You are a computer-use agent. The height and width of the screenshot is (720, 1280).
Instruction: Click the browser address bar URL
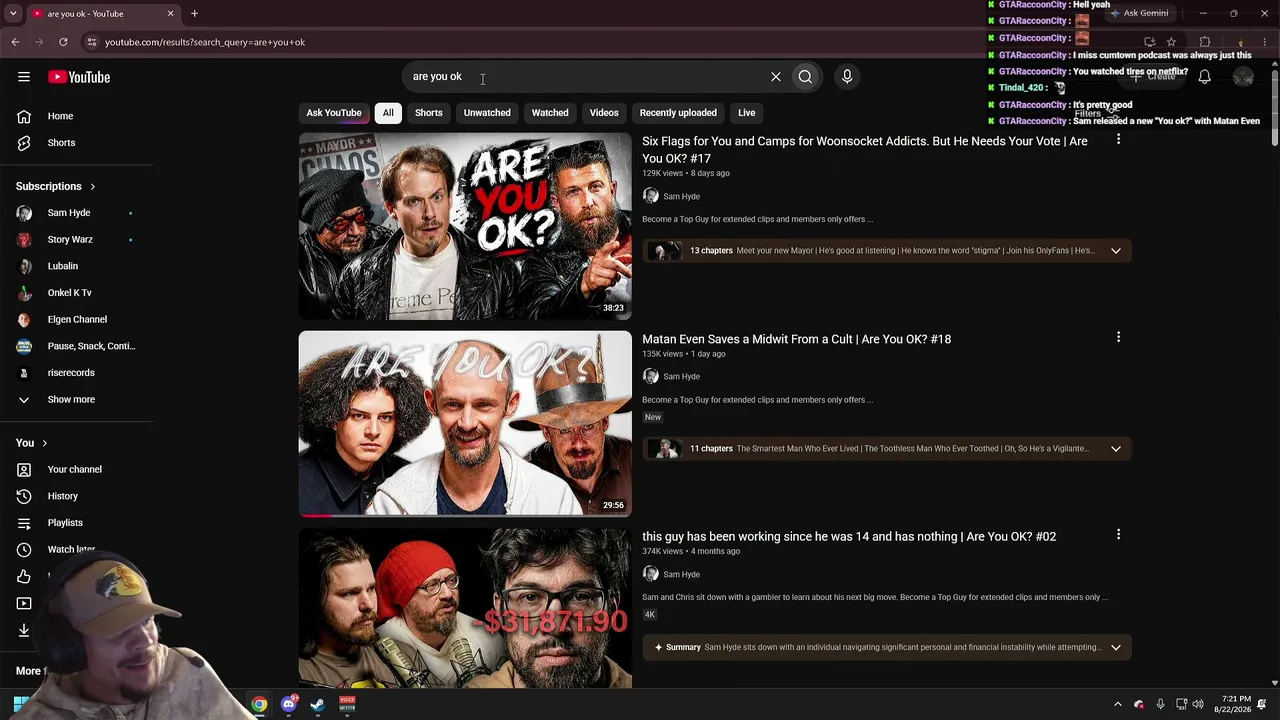tap(205, 42)
